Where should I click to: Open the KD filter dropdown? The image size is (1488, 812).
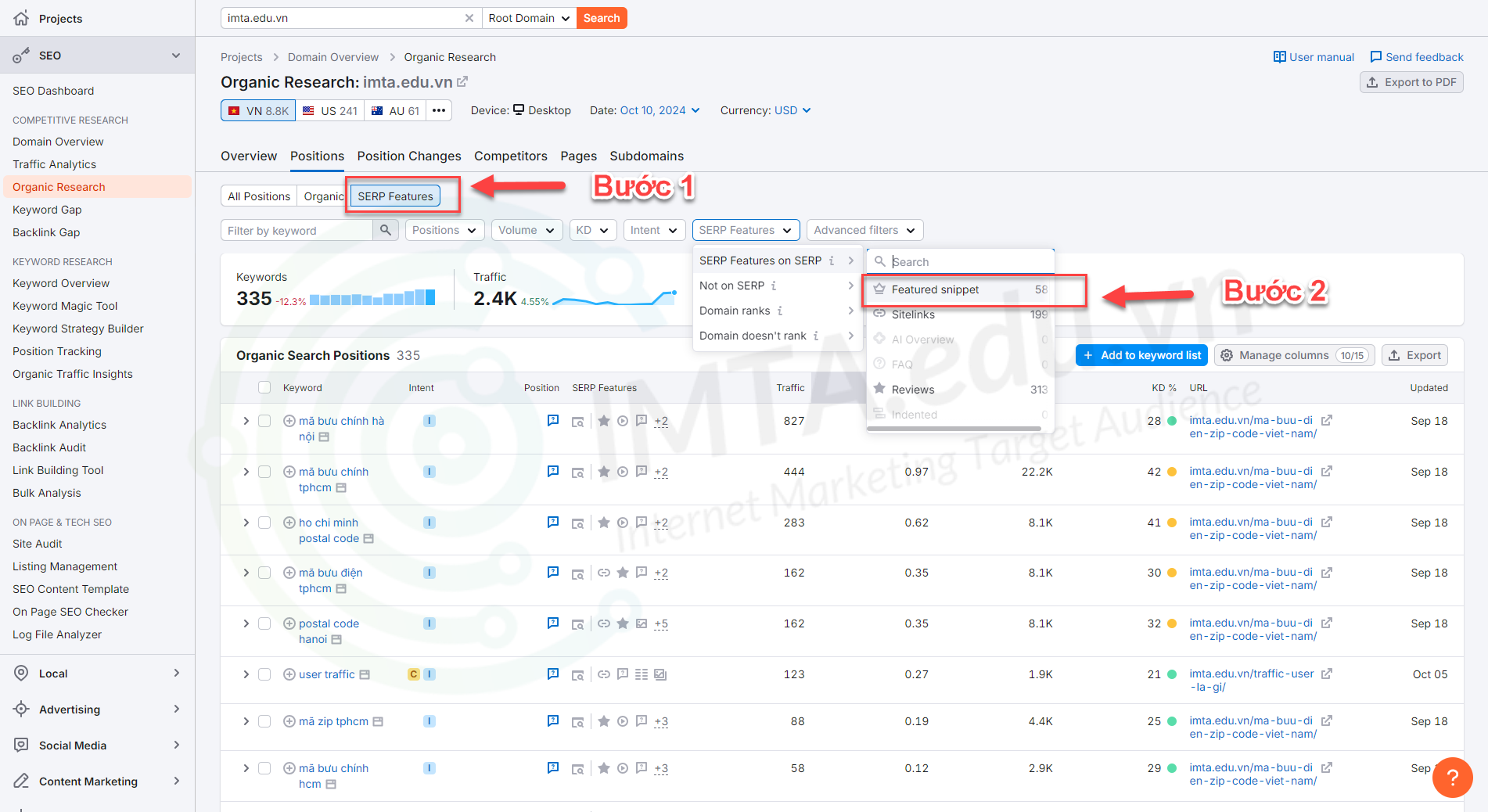pos(592,230)
